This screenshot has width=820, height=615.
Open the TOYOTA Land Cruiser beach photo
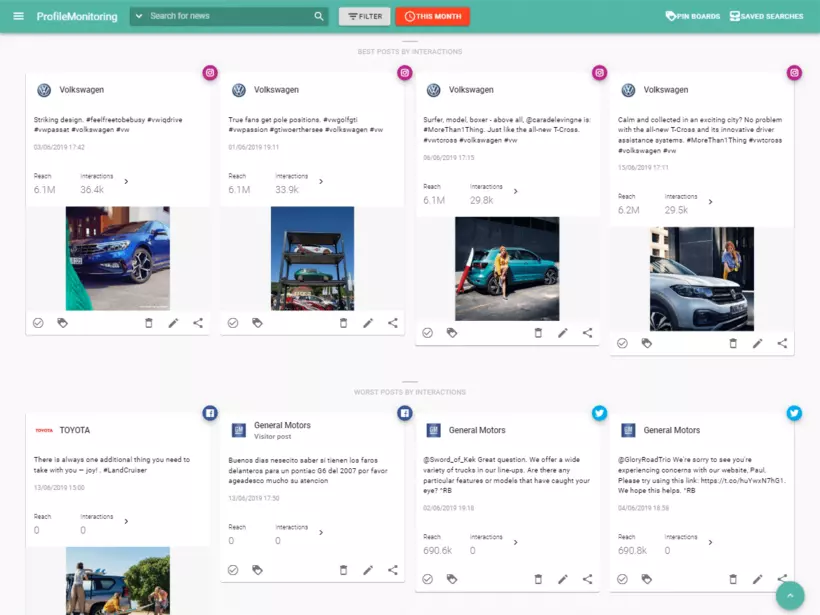(x=118, y=581)
